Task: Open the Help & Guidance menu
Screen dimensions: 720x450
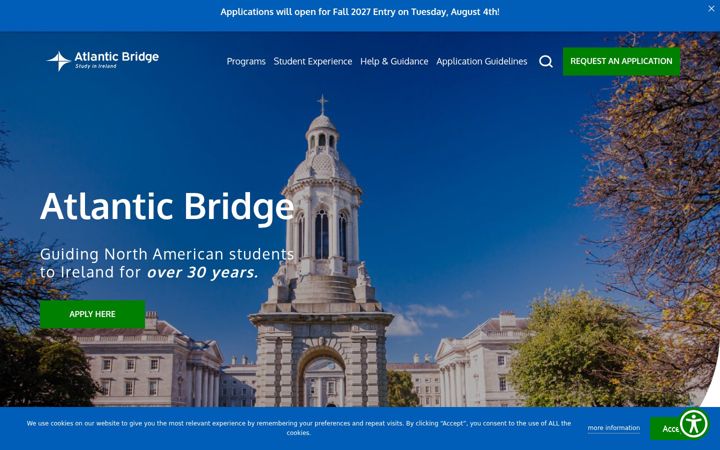Action: tap(394, 61)
